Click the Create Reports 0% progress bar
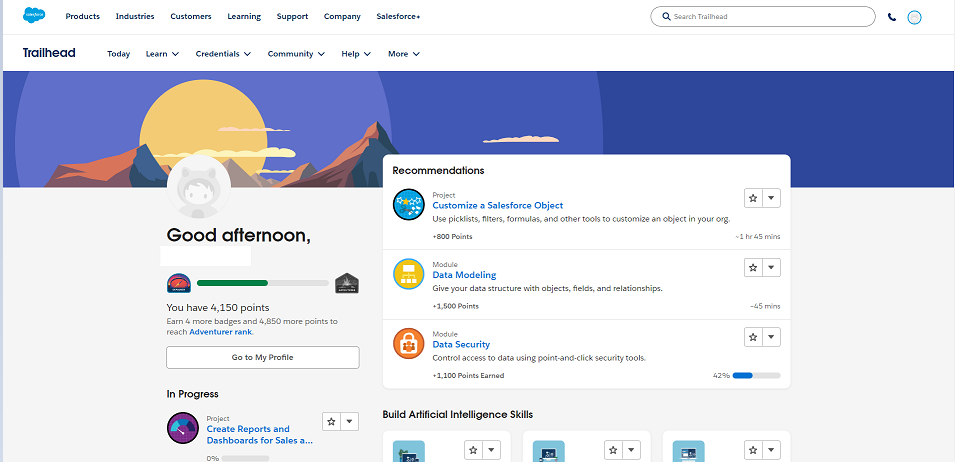955x462 pixels. pyautogui.click(x=245, y=458)
